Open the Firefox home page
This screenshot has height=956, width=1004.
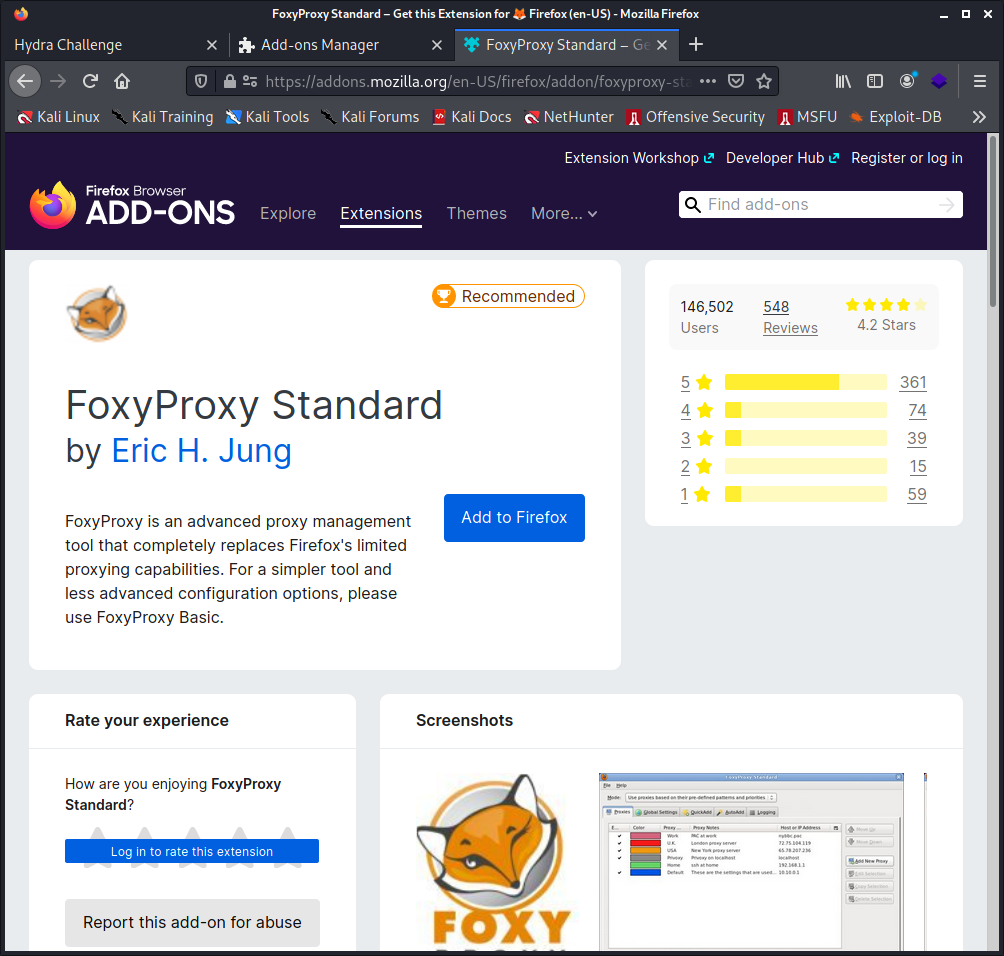coord(122,81)
